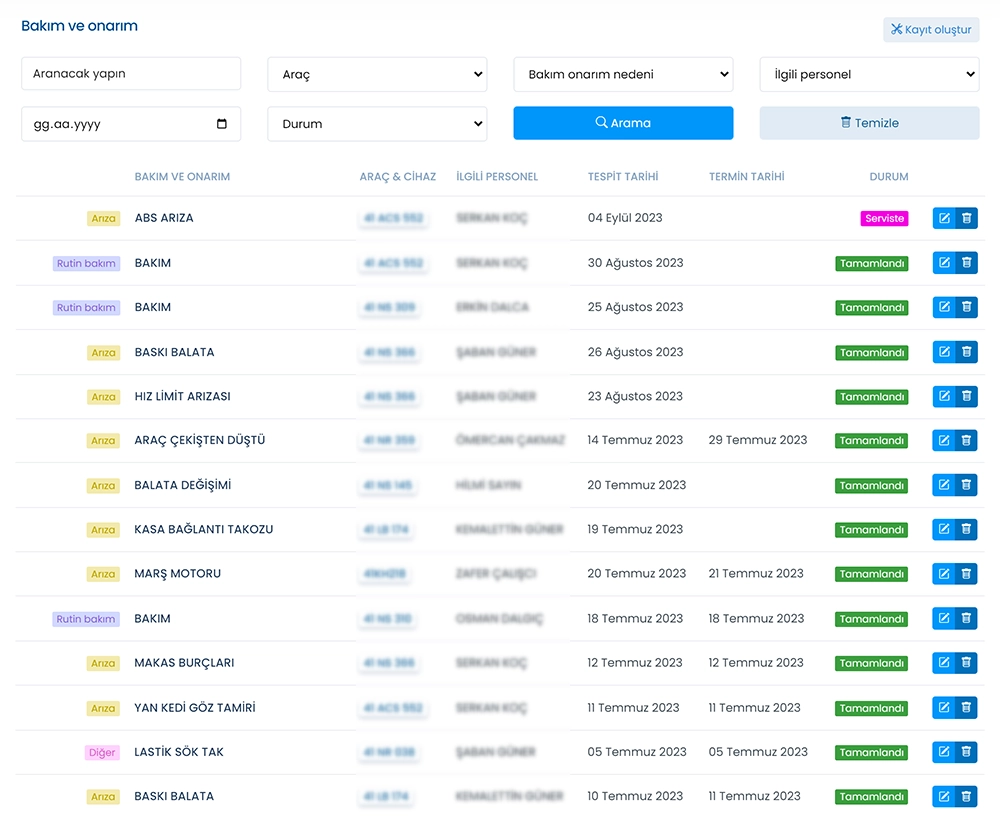The width and height of the screenshot is (1000, 824).
Task: Open the İlgili personel dropdown
Action: 869,74
